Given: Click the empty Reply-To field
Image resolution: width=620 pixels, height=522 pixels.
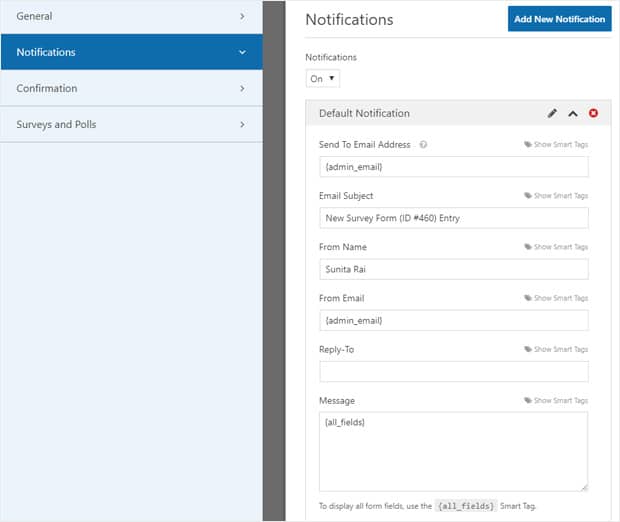Looking at the screenshot, I should pyautogui.click(x=454, y=372).
